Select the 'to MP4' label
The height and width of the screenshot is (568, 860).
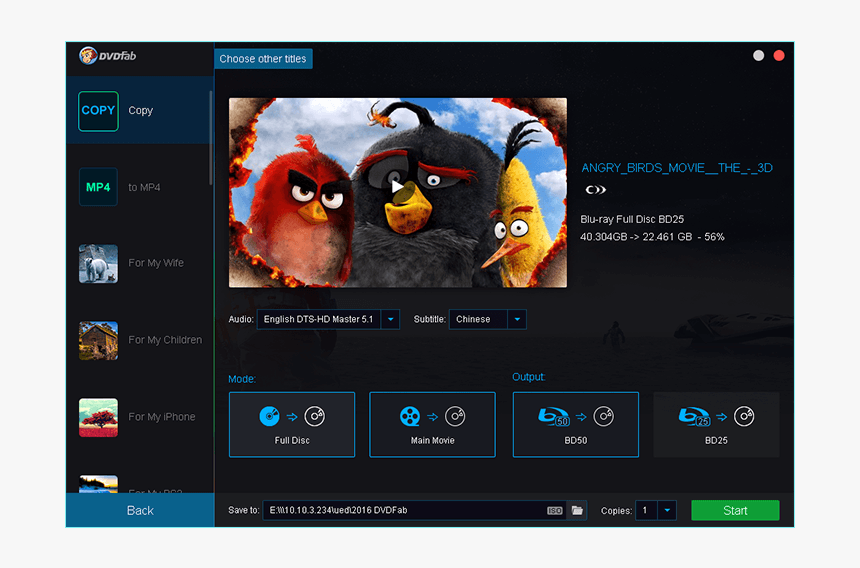point(144,188)
